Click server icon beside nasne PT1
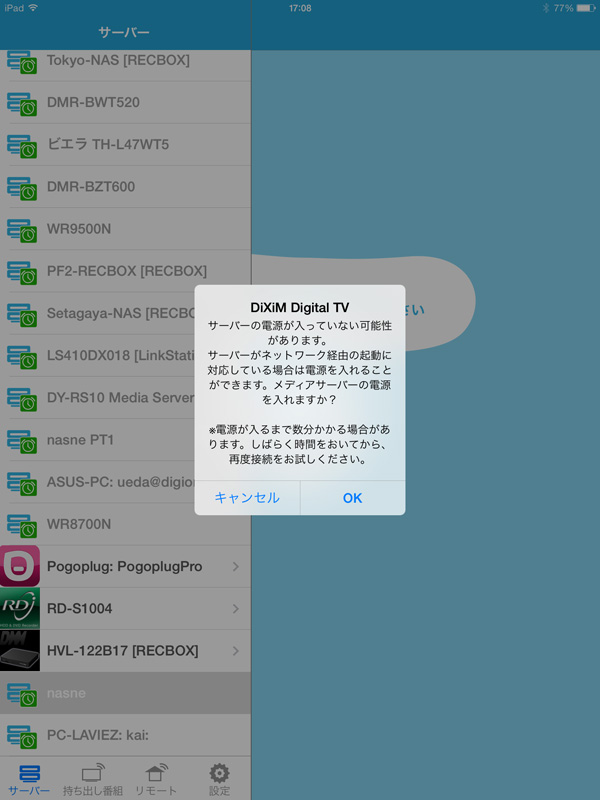 point(22,441)
